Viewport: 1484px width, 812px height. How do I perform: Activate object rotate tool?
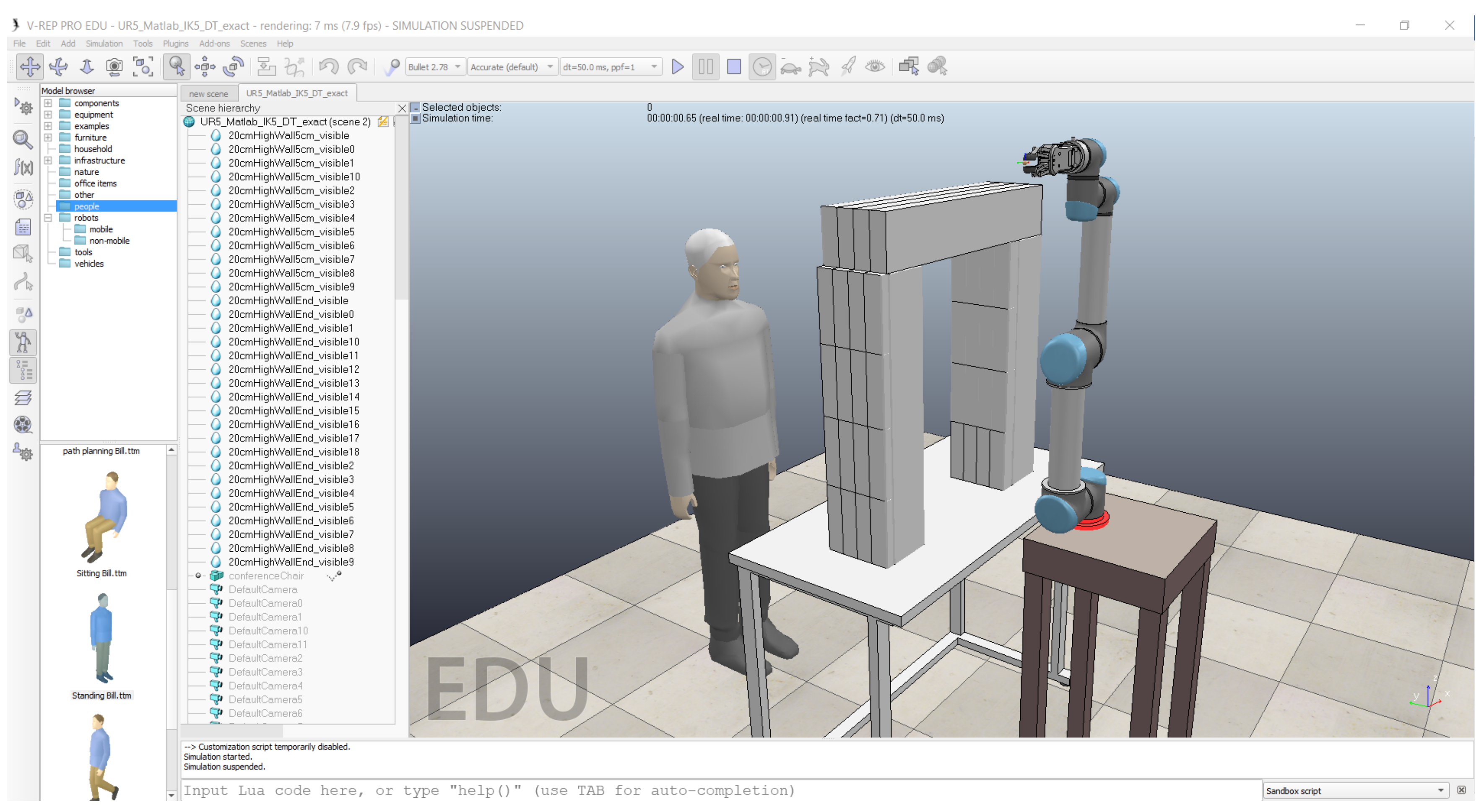coord(233,67)
